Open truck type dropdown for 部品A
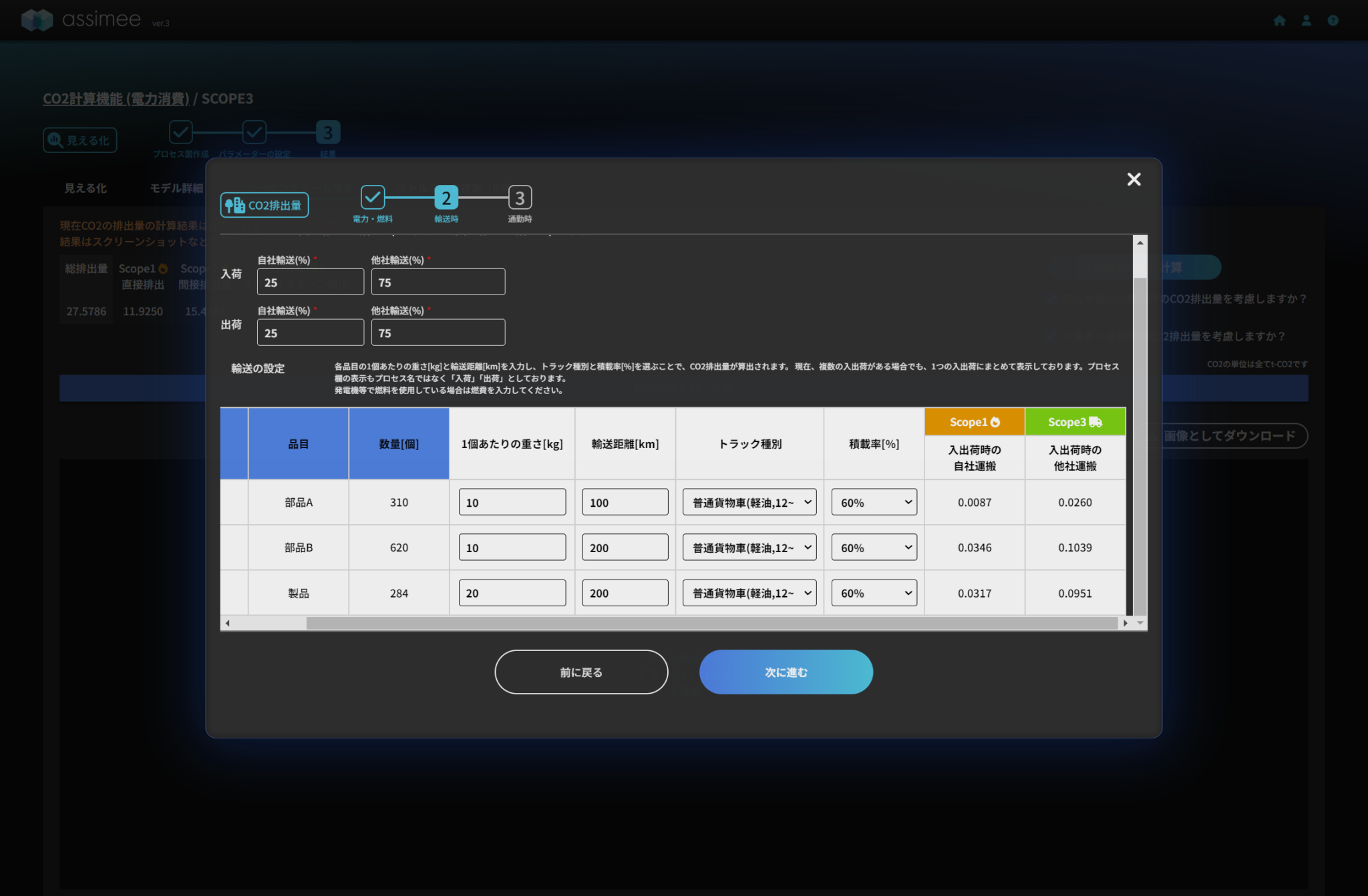Screen dimensions: 1368x896 [x=749, y=502]
